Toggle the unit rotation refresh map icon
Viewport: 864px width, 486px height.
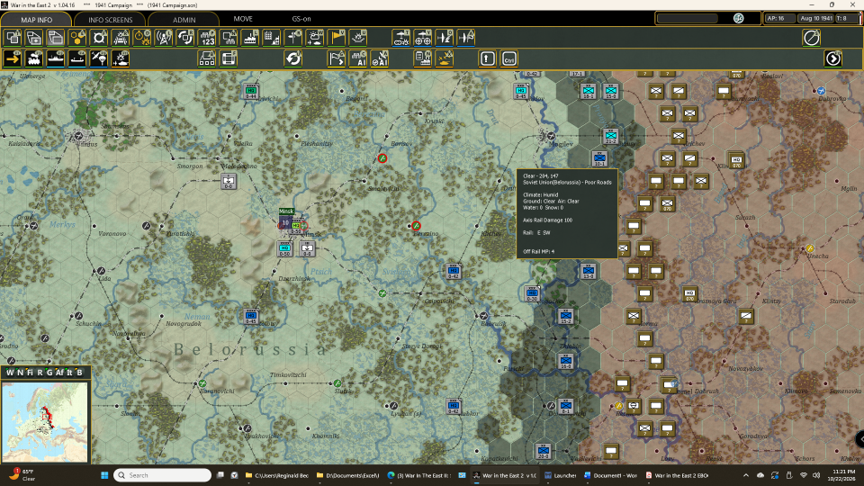pos(185,38)
